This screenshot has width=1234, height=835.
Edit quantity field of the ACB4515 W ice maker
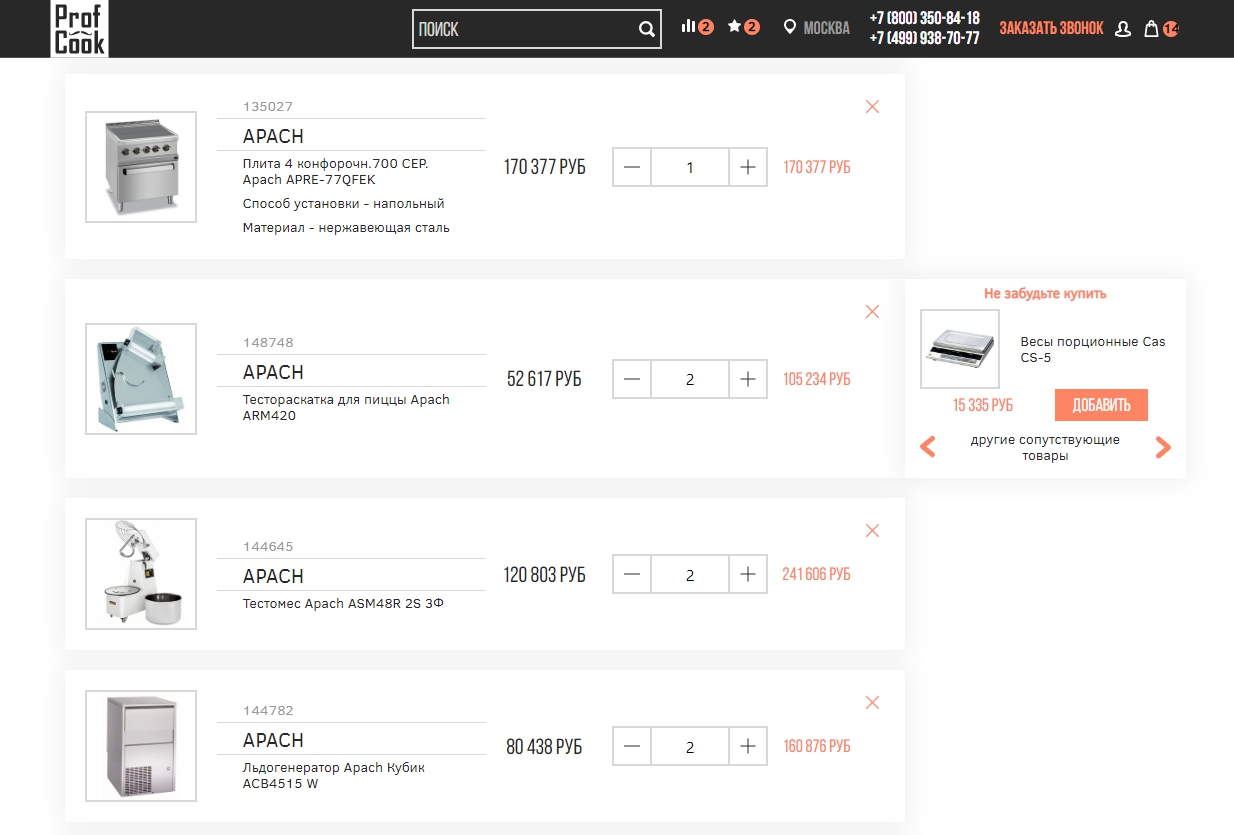click(690, 746)
